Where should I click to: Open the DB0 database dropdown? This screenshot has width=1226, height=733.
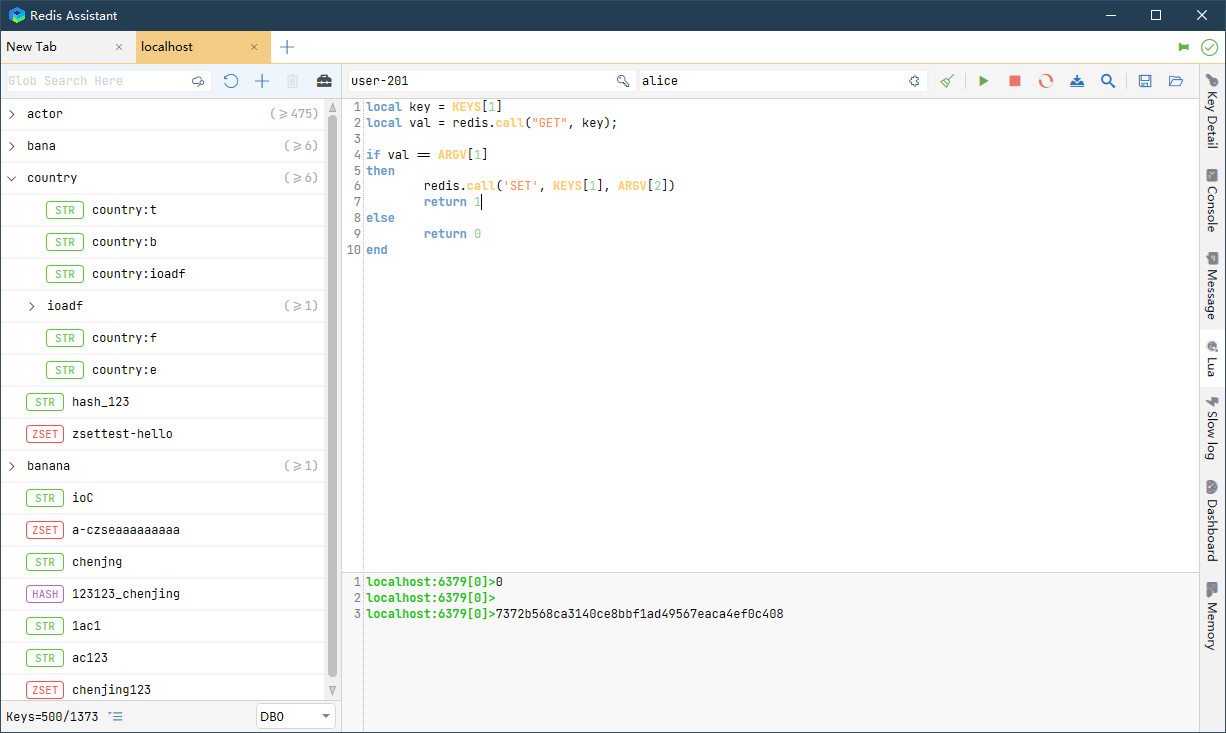tap(296, 717)
